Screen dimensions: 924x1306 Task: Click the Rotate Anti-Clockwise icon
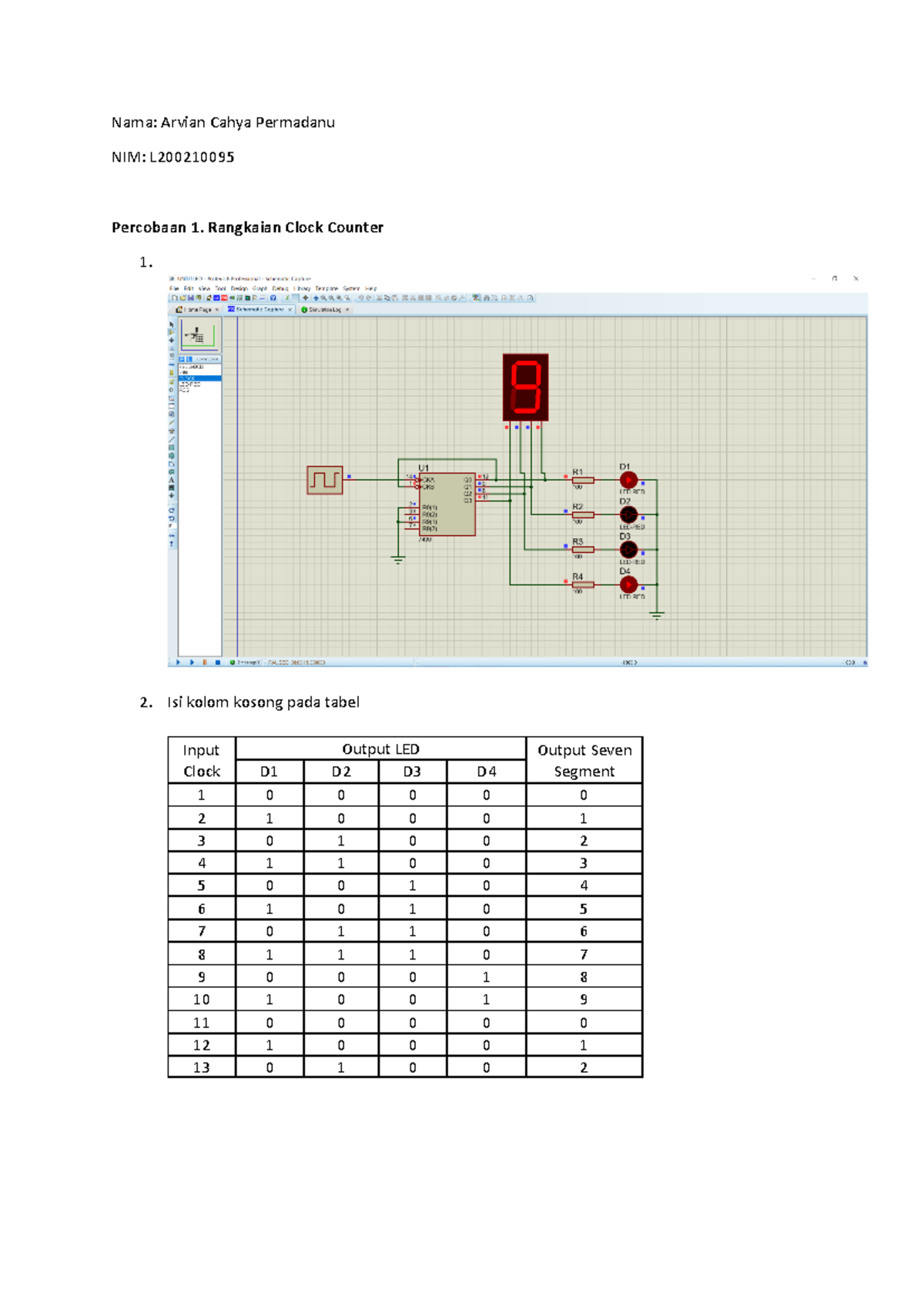tap(172, 518)
